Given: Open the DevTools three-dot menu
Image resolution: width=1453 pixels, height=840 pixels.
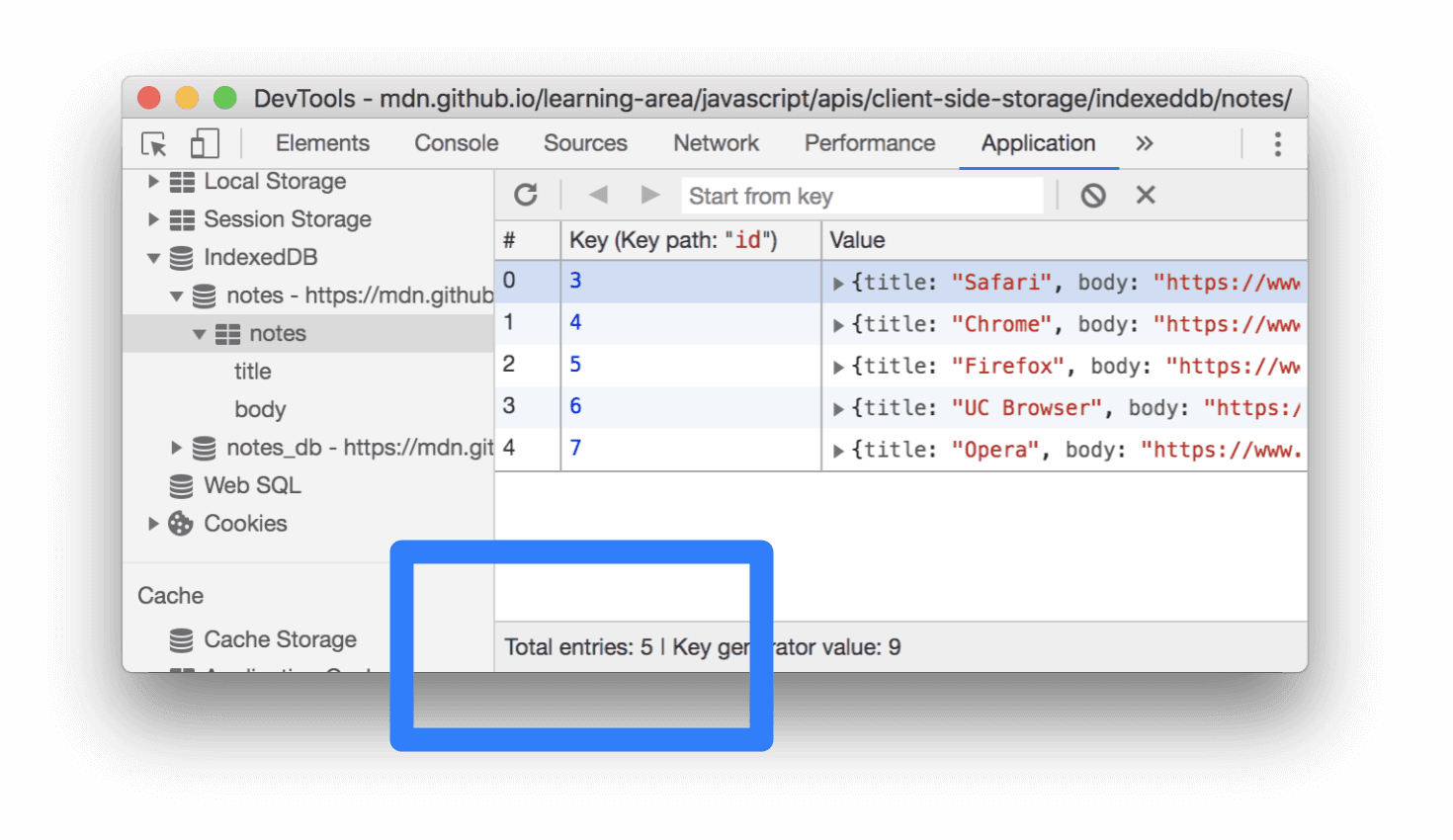Looking at the screenshot, I should click(1277, 143).
